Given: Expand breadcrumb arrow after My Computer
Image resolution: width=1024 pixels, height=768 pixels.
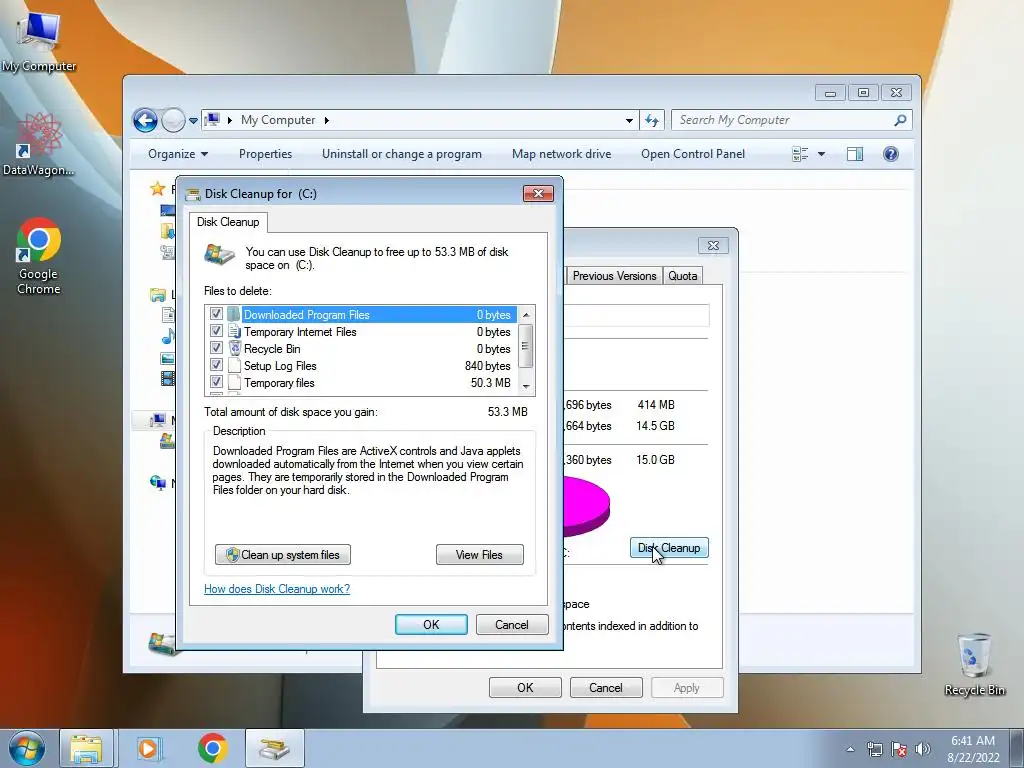Looking at the screenshot, I should click(x=327, y=120).
